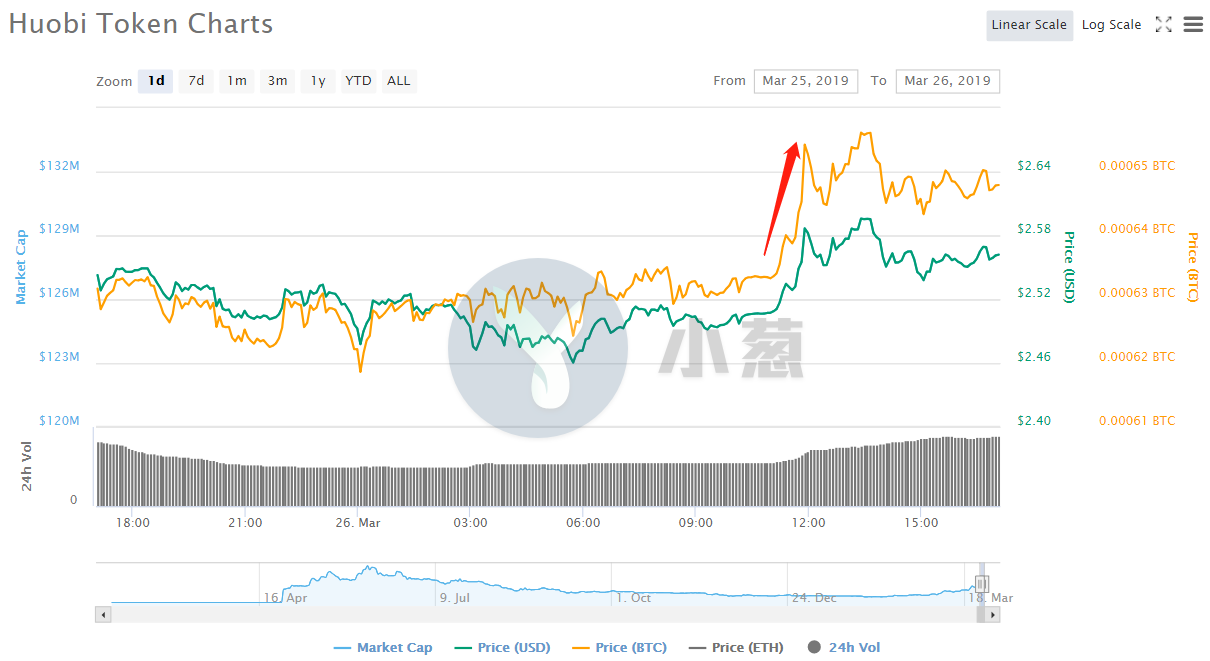
Task: Toggle Price (ETH) series in legend
Action: [x=736, y=647]
